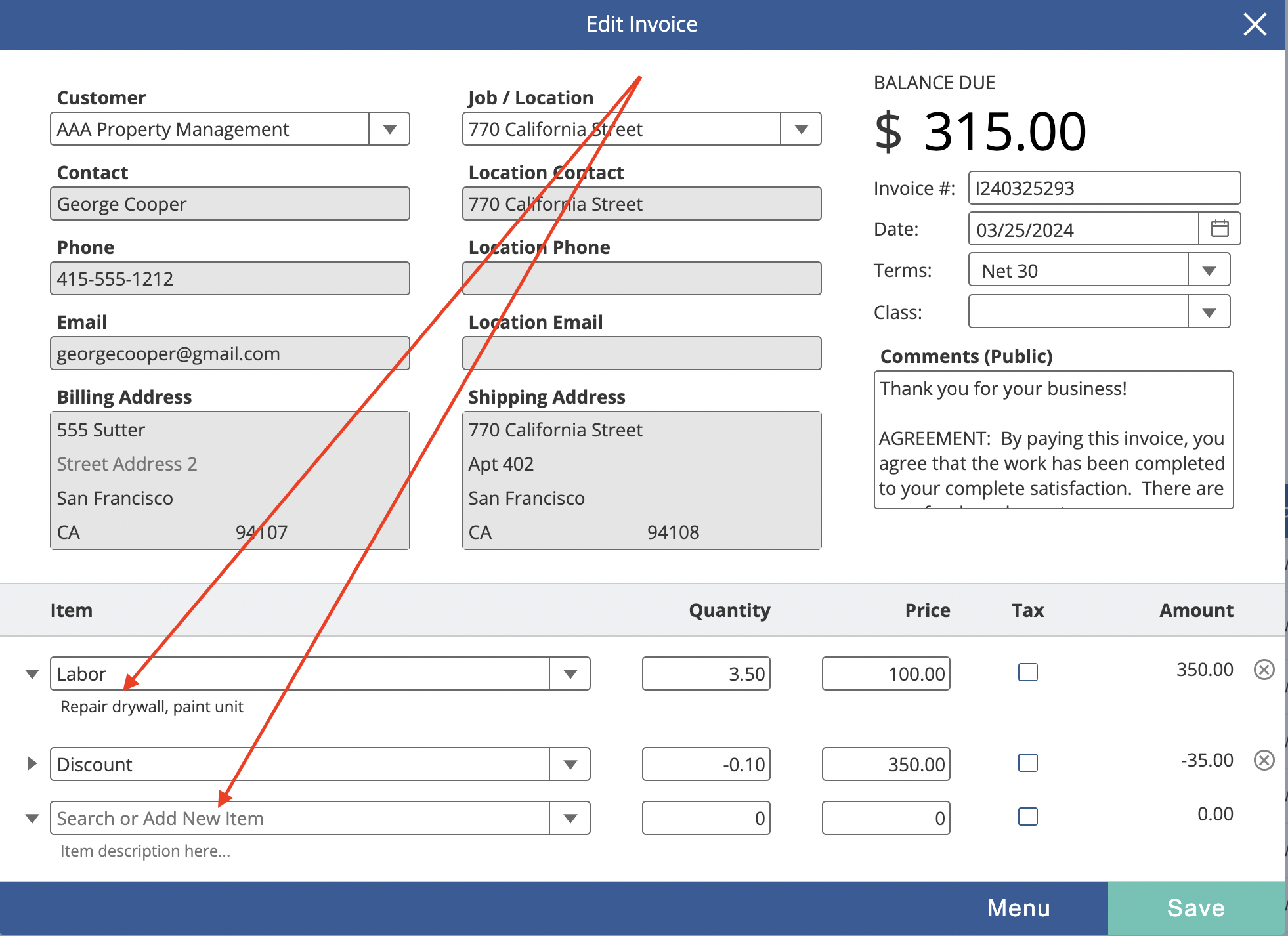Open the Terms Net 30 dropdown
The image size is (1288, 936).
1209,270
